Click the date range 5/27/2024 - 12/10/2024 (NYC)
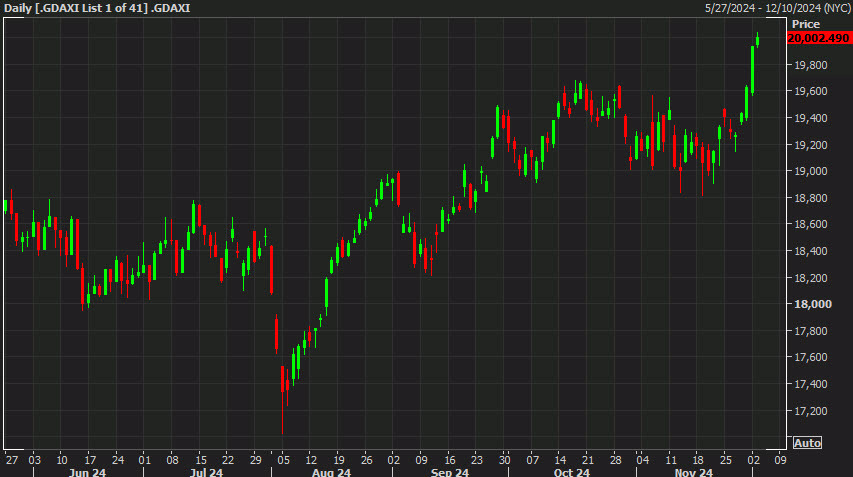The height and width of the screenshot is (477, 853). pos(777,8)
